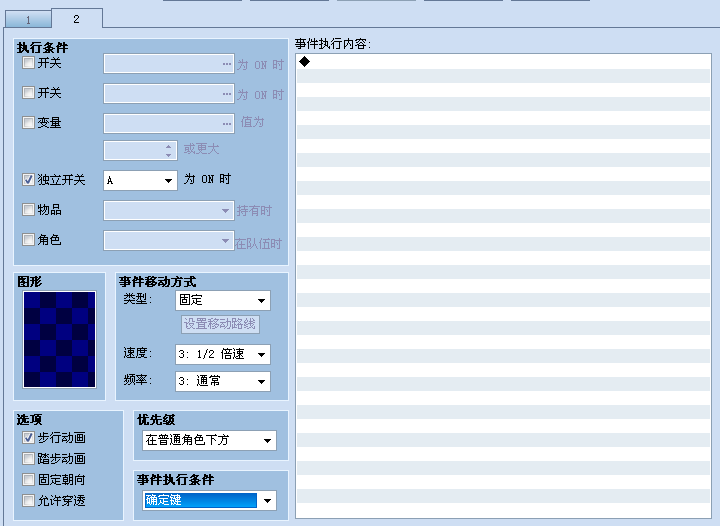
Task: Enable the second 开关 condition checkbox
Action: pyautogui.click(x=28, y=93)
